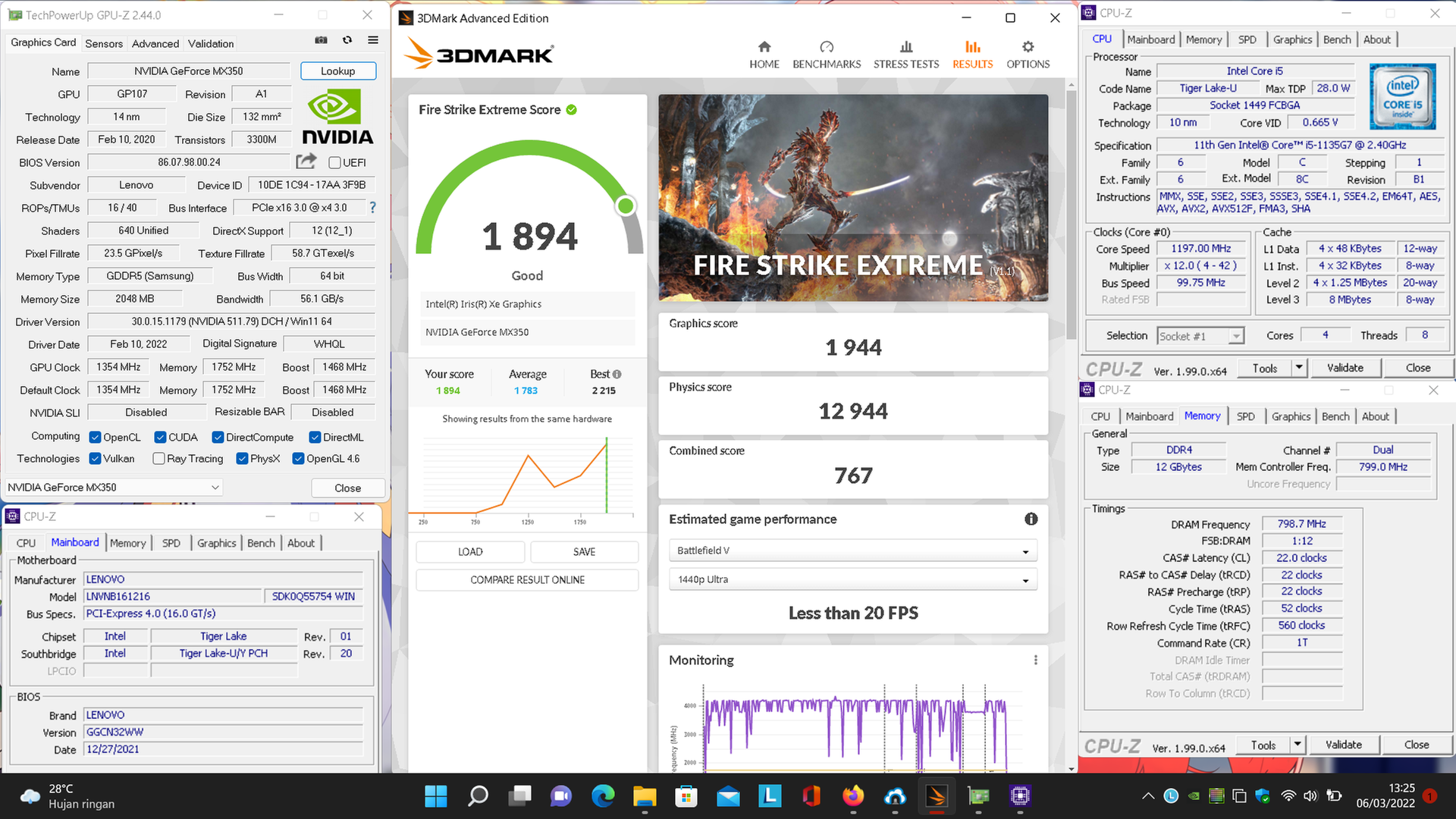Toggle the DirectML checkbox
This screenshot has height=819, width=1456.
(x=315, y=437)
